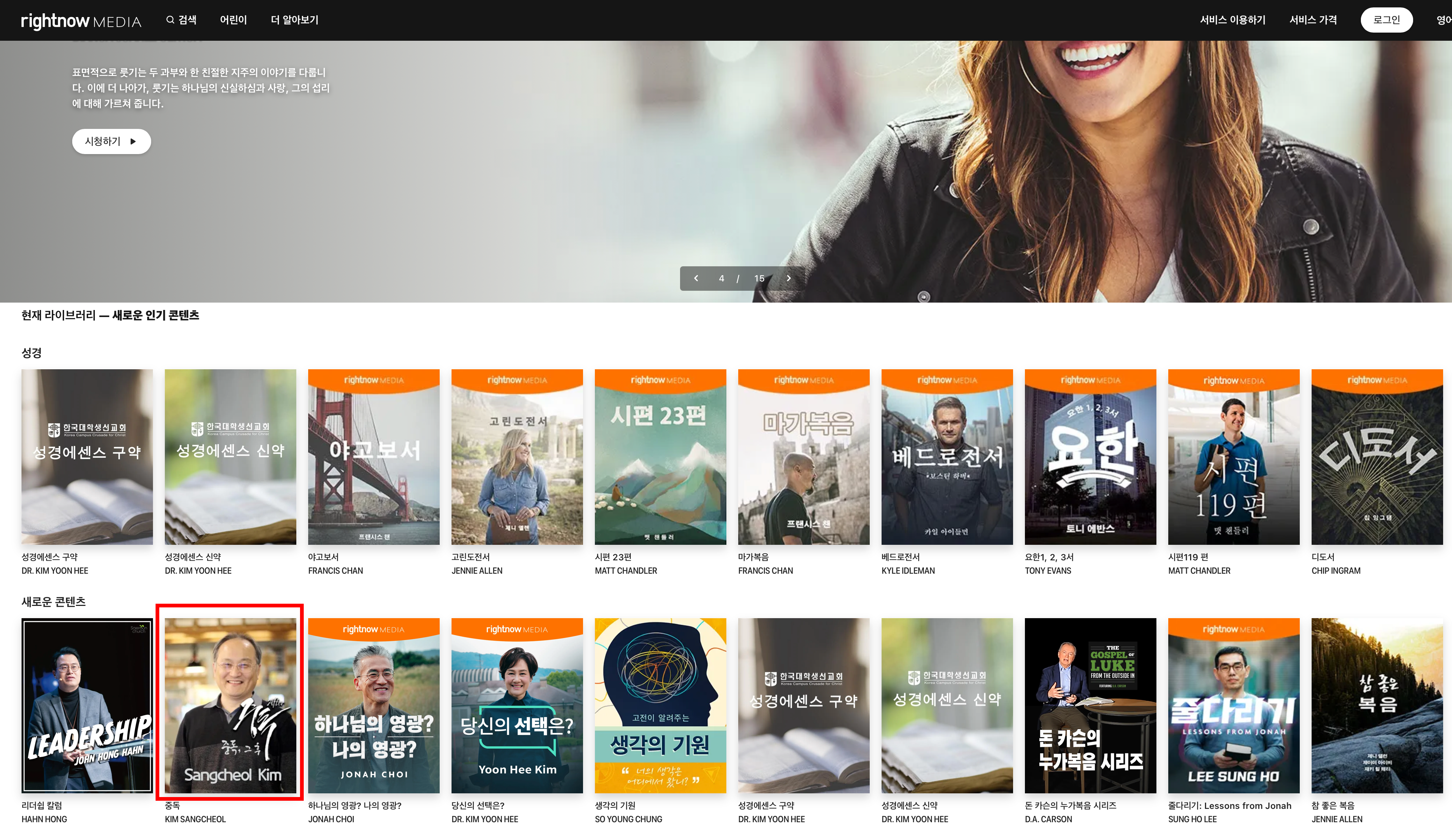Open 돈 카슨의 누가복음 시리즈 cover
1452x840 pixels.
tap(1091, 706)
